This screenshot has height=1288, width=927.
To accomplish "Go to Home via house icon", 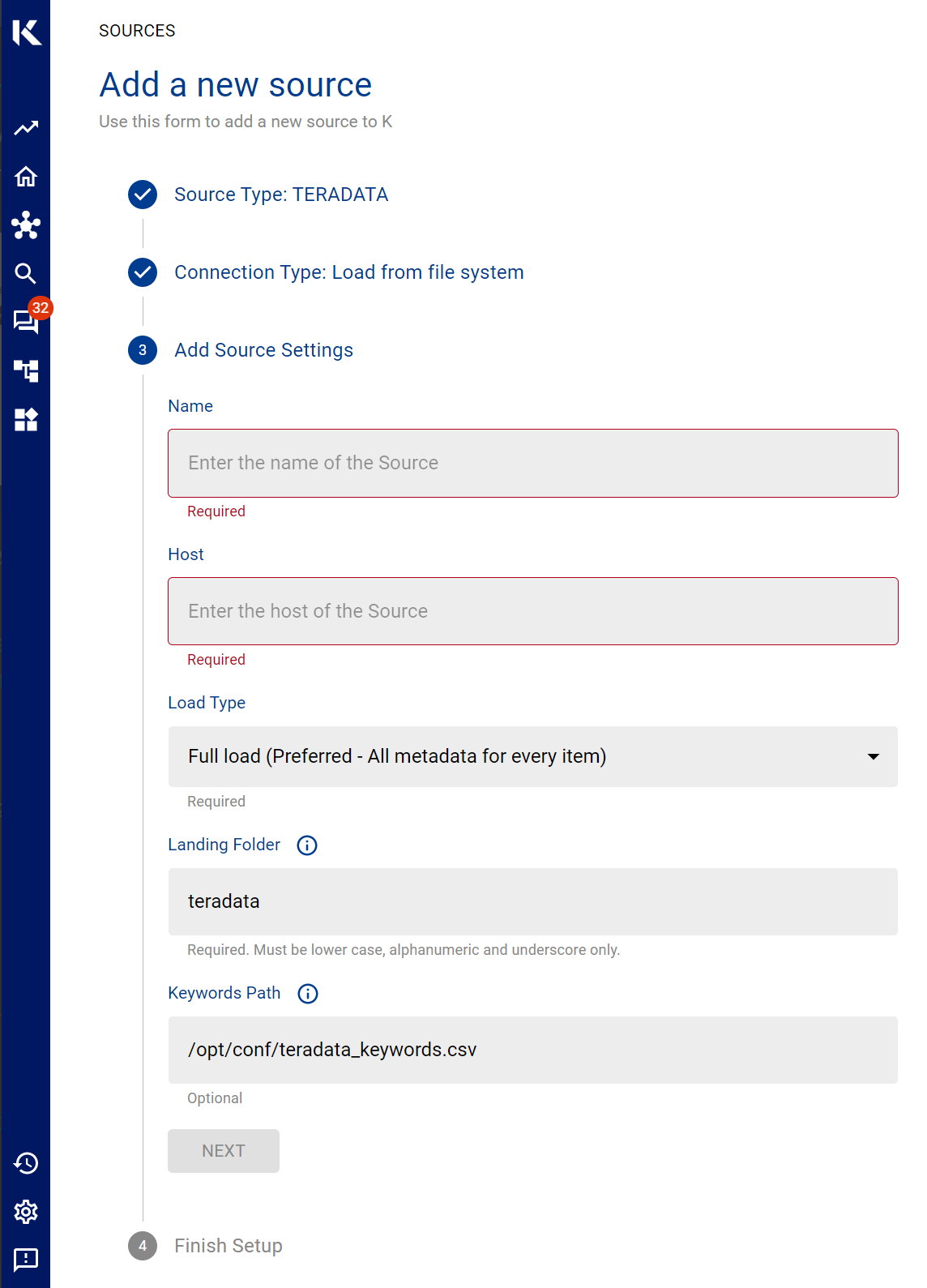I will pyautogui.click(x=26, y=177).
